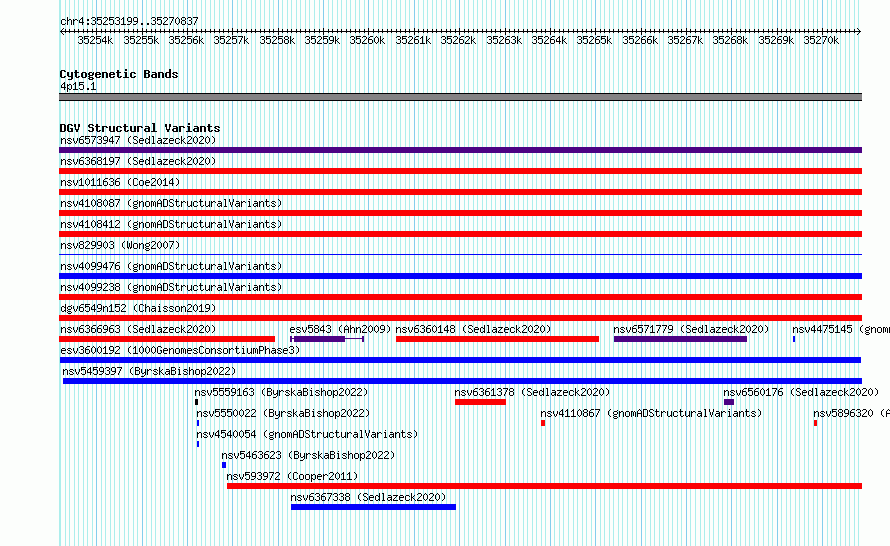Click the 35270k ruler tick label
This screenshot has width=890, height=546.
pos(821,40)
